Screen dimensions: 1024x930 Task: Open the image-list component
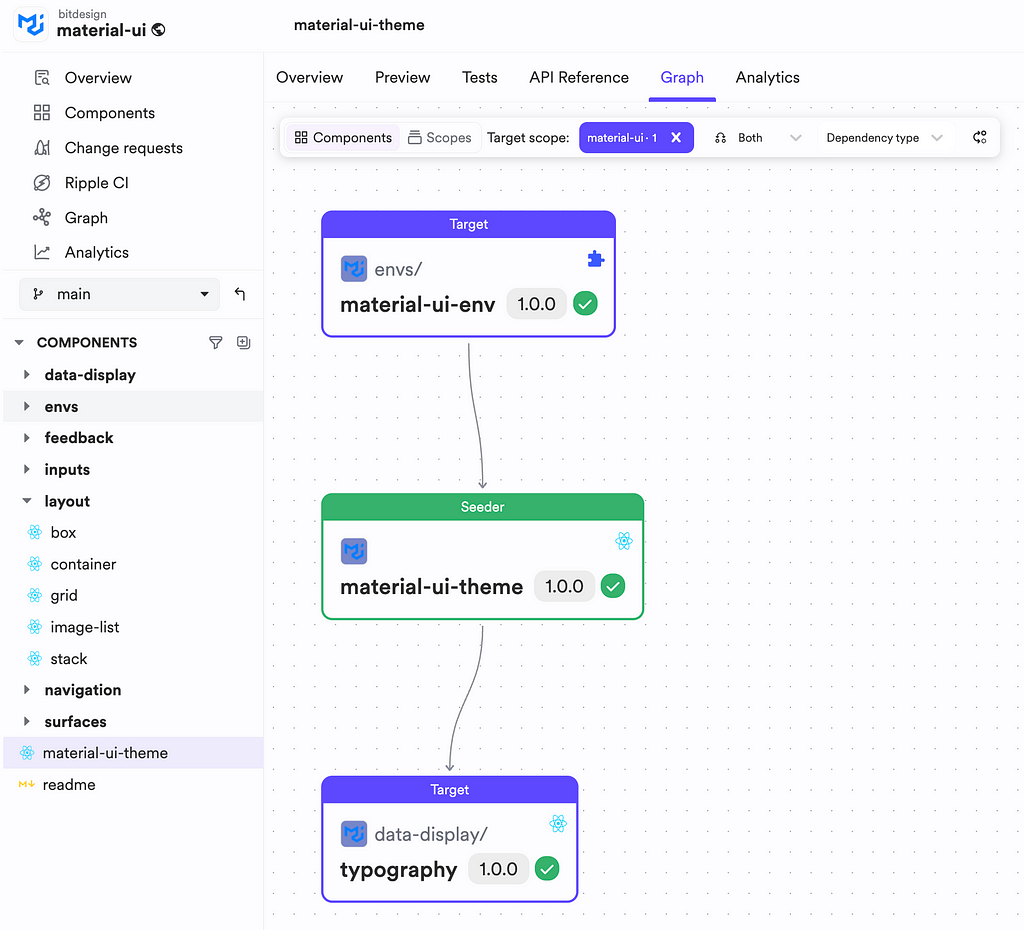coord(85,627)
